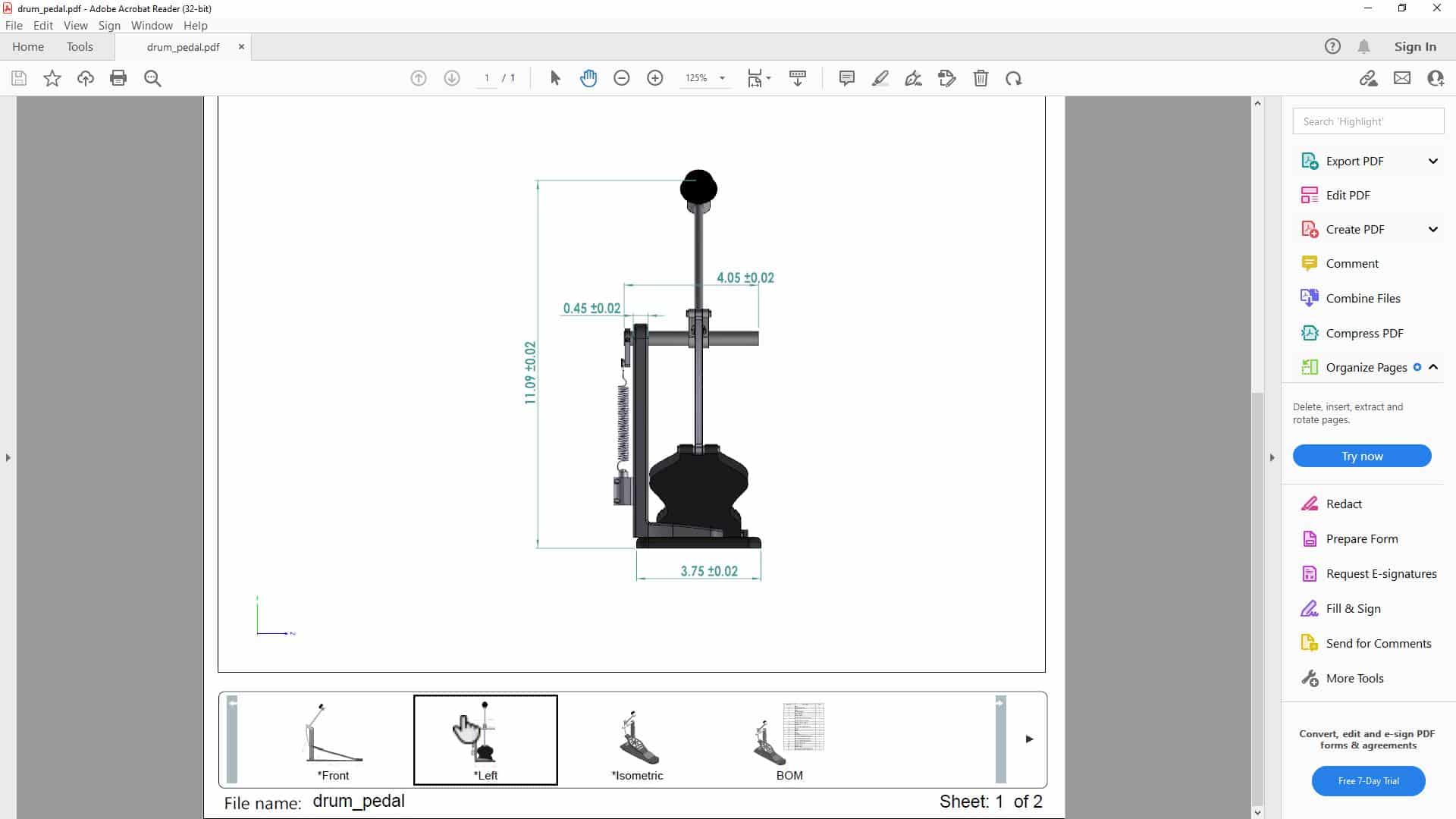Select the text selection arrow tool

[555, 78]
